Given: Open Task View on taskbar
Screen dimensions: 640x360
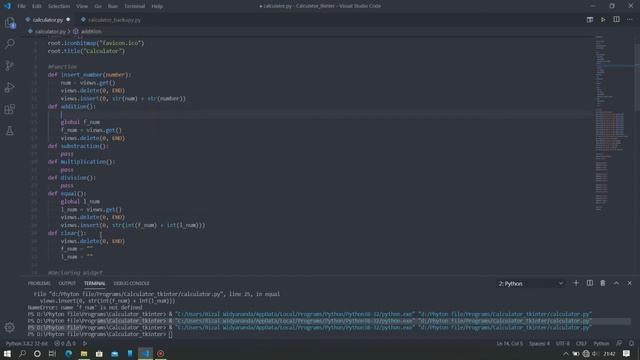Looking at the screenshot, I should coord(52,353).
